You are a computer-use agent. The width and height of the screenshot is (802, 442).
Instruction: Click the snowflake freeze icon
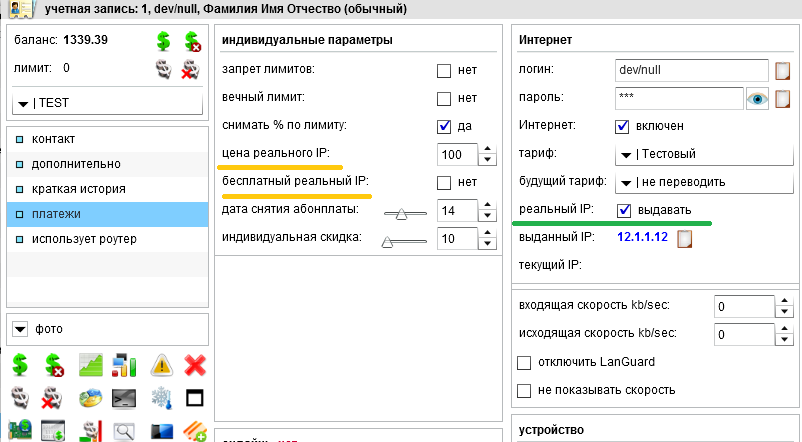tap(162, 398)
